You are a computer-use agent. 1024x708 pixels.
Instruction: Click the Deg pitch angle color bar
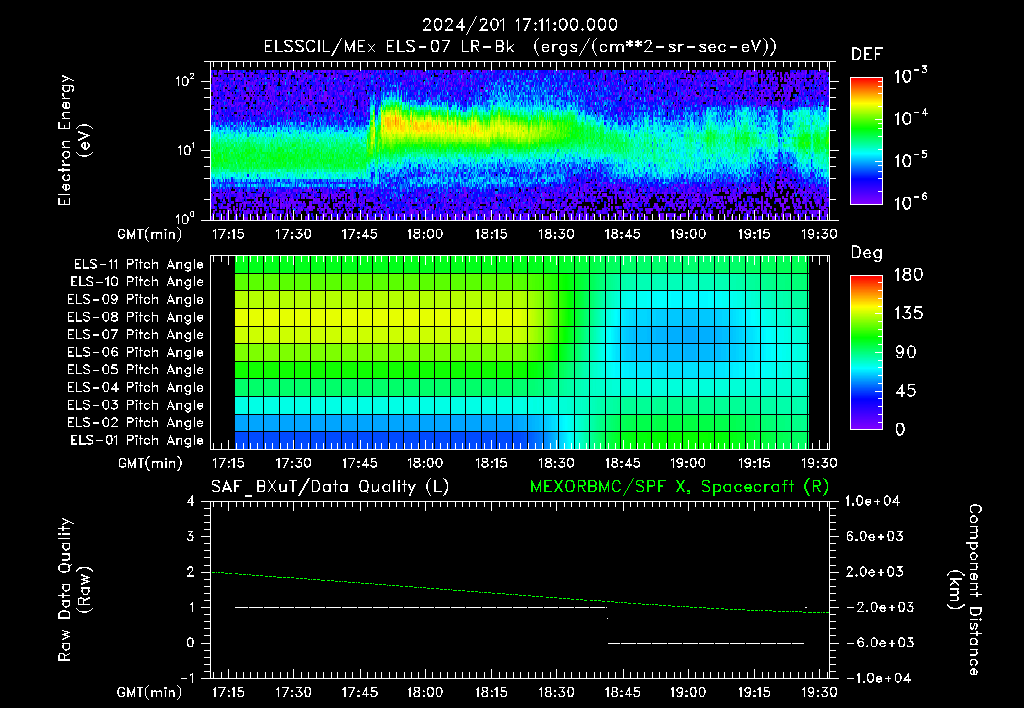pos(866,352)
